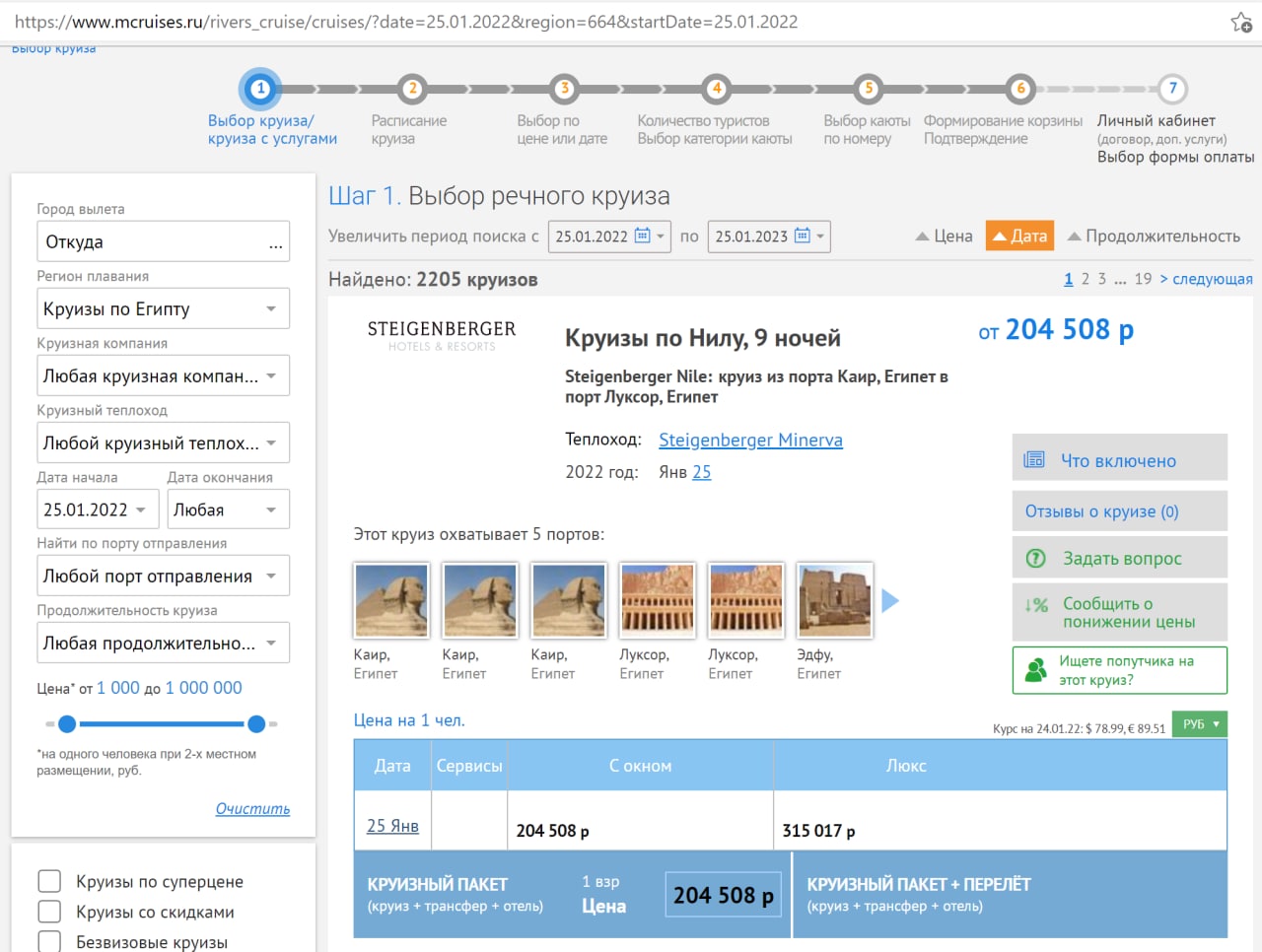The width and height of the screenshot is (1262, 952).
Task: Check 'Круизы со скидками' checkbox
Action: click(x=49, y=912)
